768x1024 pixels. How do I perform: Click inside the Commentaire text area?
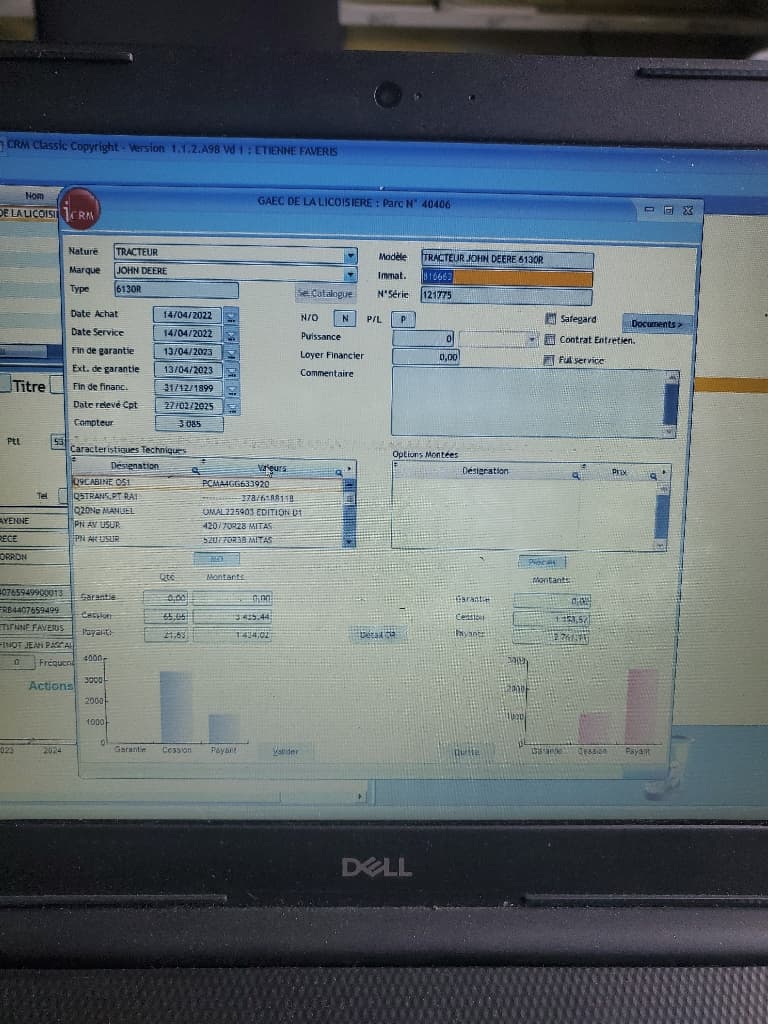[x=528, y=402]
